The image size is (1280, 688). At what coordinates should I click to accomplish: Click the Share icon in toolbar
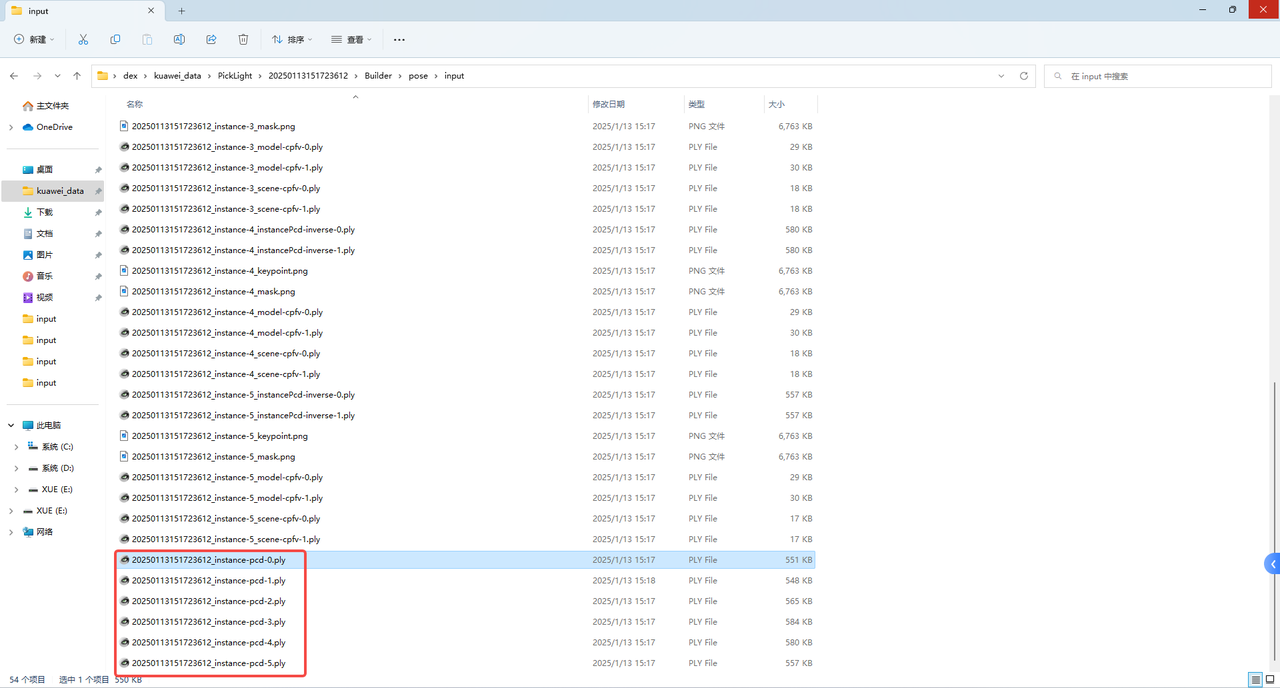tap(211, 40)
